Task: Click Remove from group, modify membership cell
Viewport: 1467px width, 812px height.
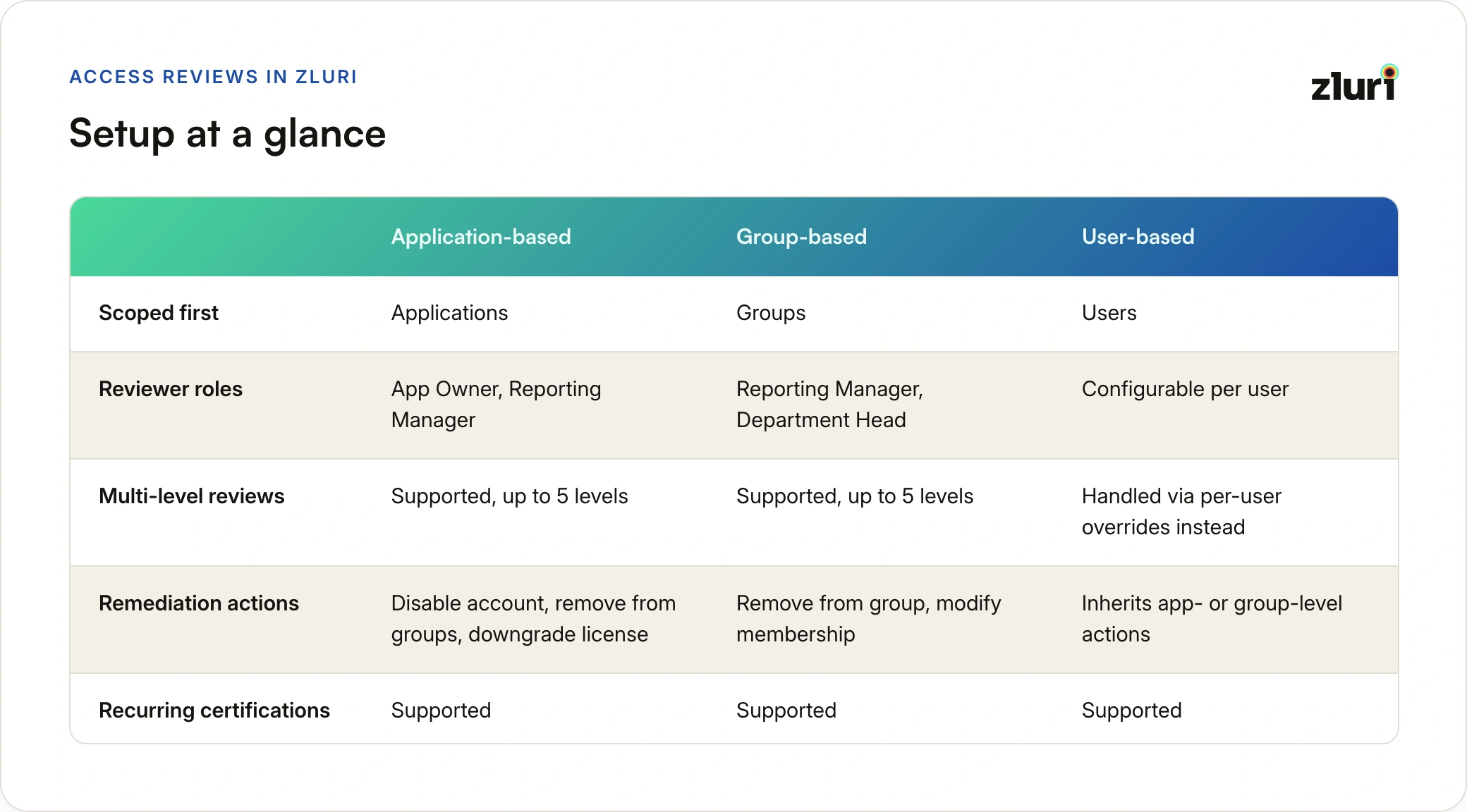Action: [869, 619]
